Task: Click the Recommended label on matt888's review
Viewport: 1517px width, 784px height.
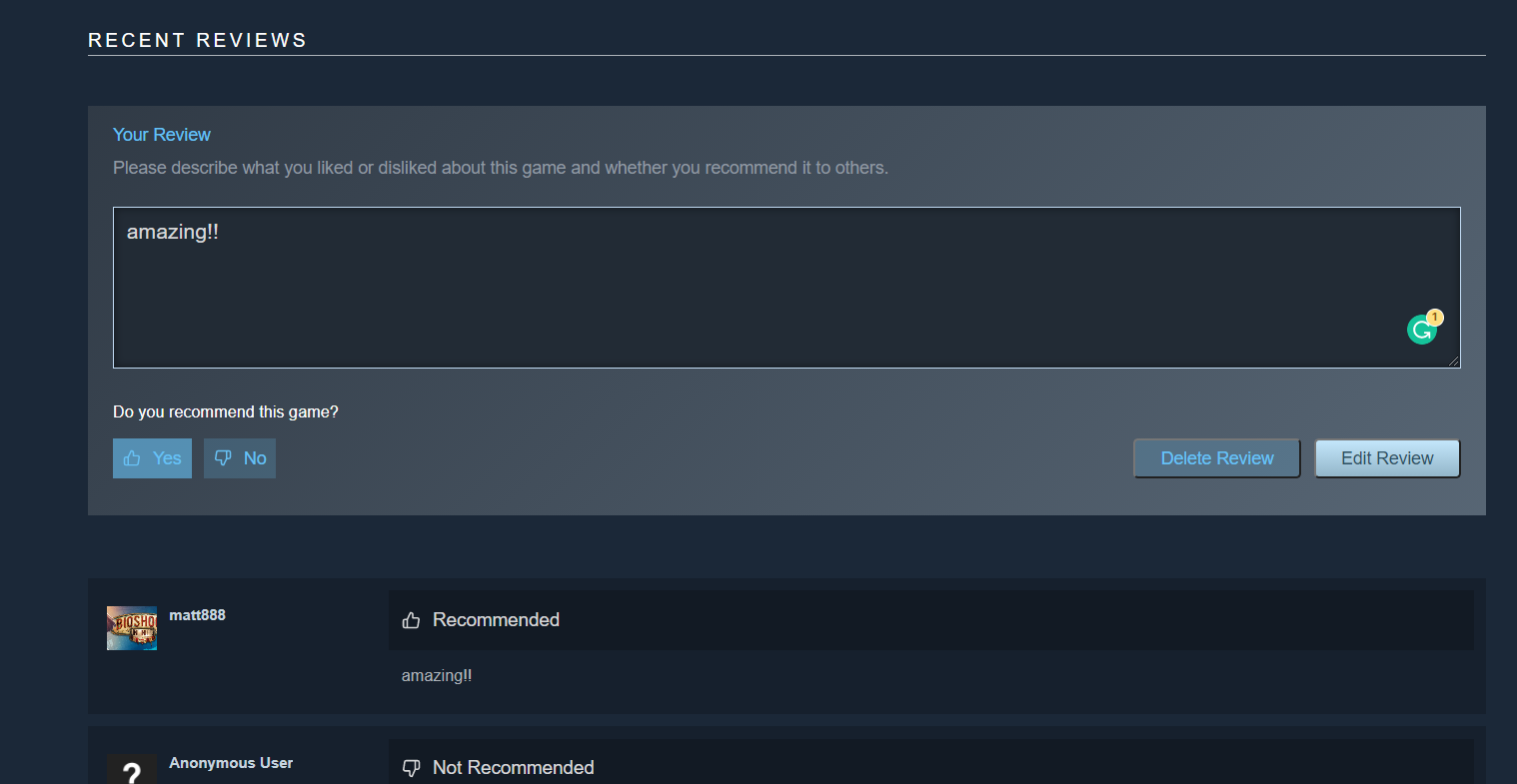Action: pyautogui.click(x=496, y=620)
